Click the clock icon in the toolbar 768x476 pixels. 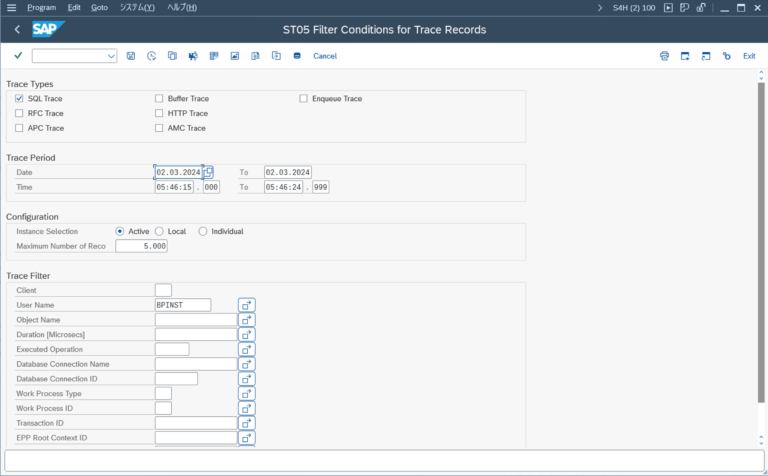pyautogui.click(x=151, y=56)
